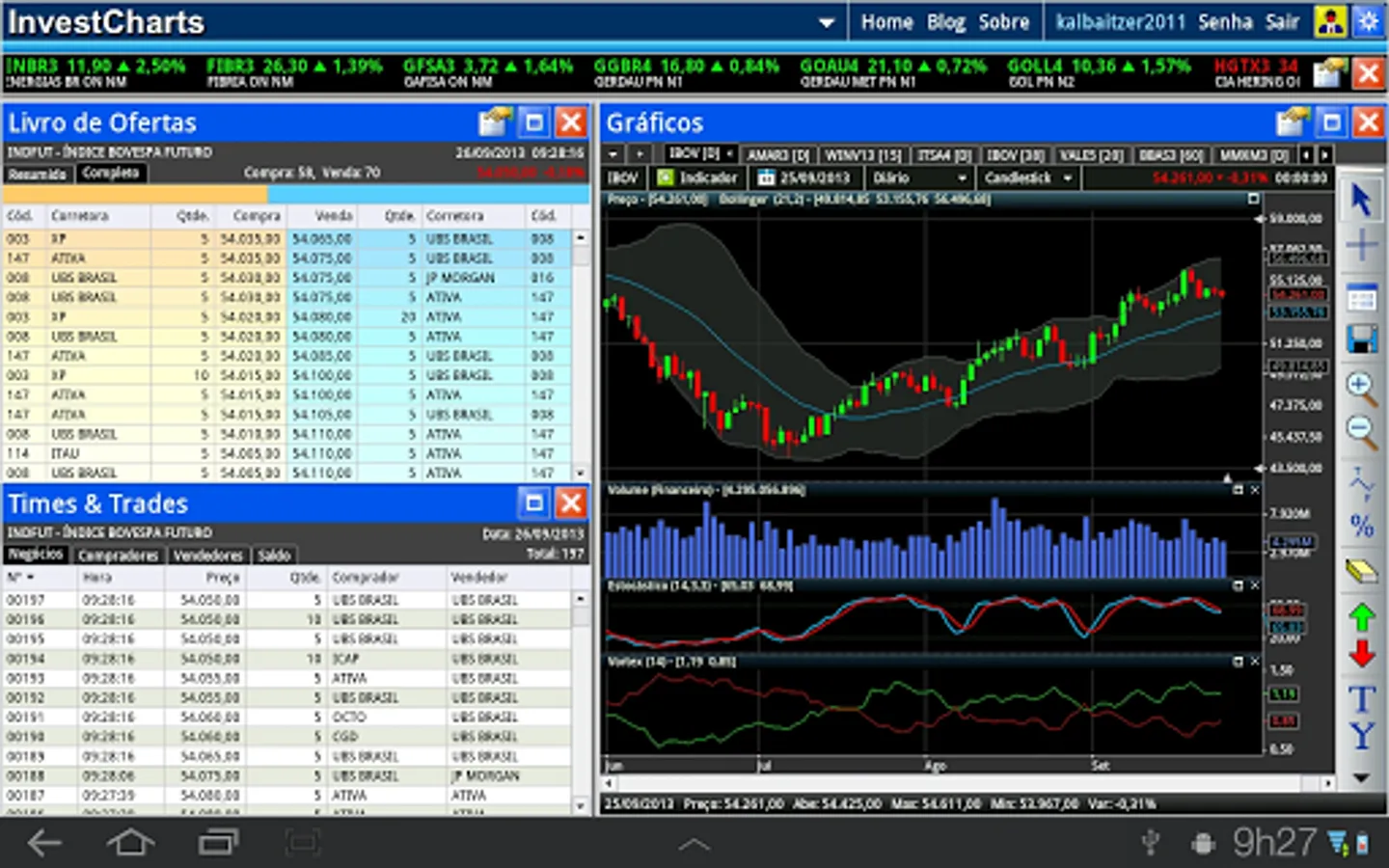Open the Home link in header
The width and height of the screenshot is (1389, 868).
coord(886,22)
